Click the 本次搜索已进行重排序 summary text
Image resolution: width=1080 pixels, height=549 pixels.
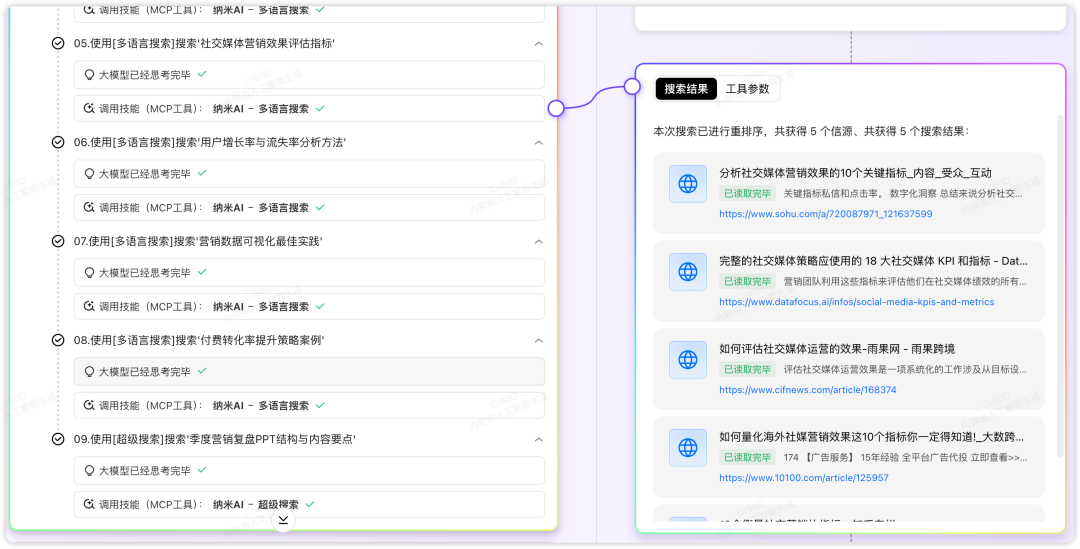811,131
